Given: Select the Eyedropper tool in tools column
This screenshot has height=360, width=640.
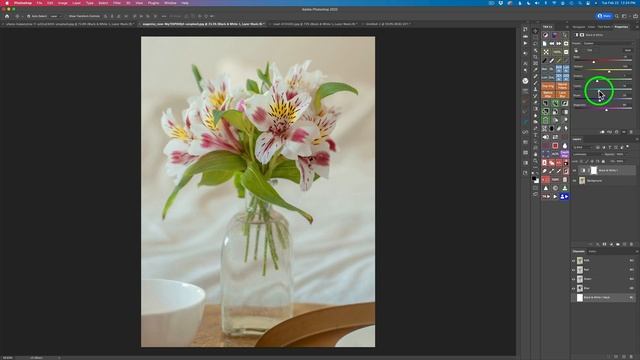Looking at the screenshot, I should pos(535,70).
